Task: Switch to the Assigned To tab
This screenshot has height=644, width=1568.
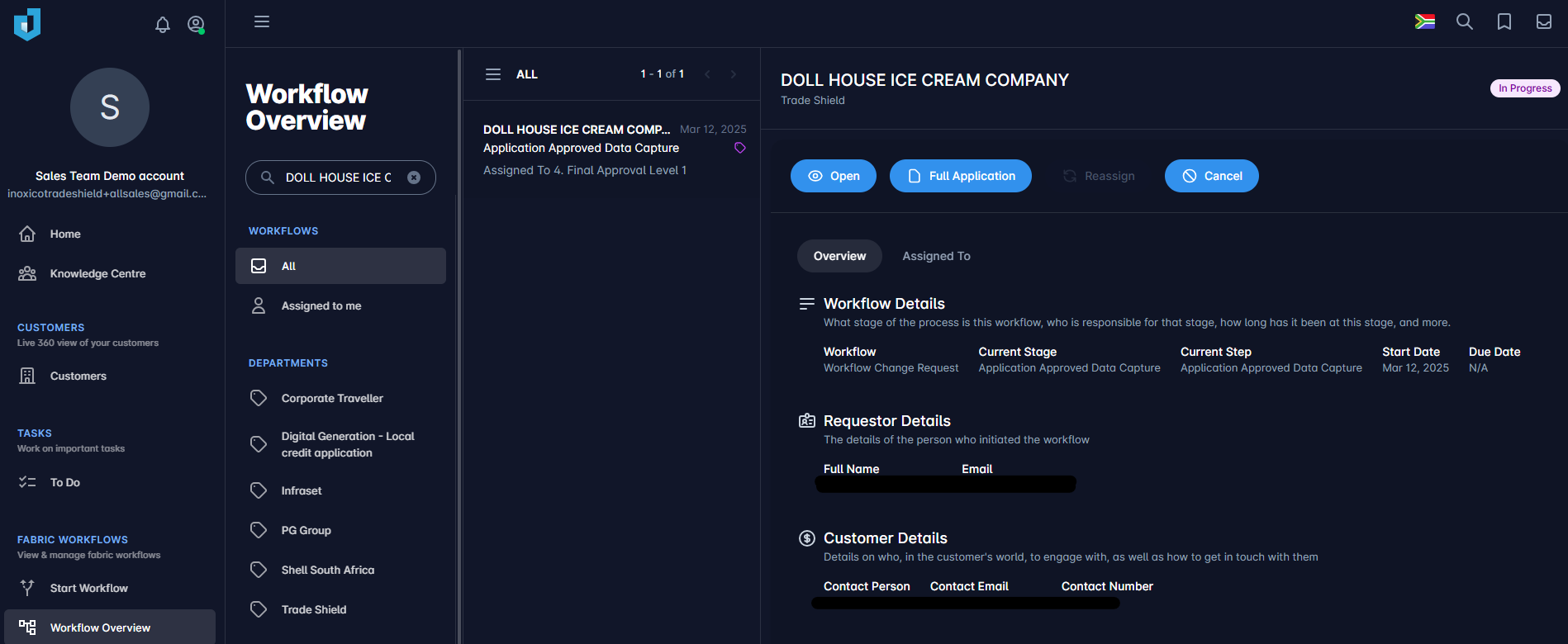Action: tap(936, 256)
